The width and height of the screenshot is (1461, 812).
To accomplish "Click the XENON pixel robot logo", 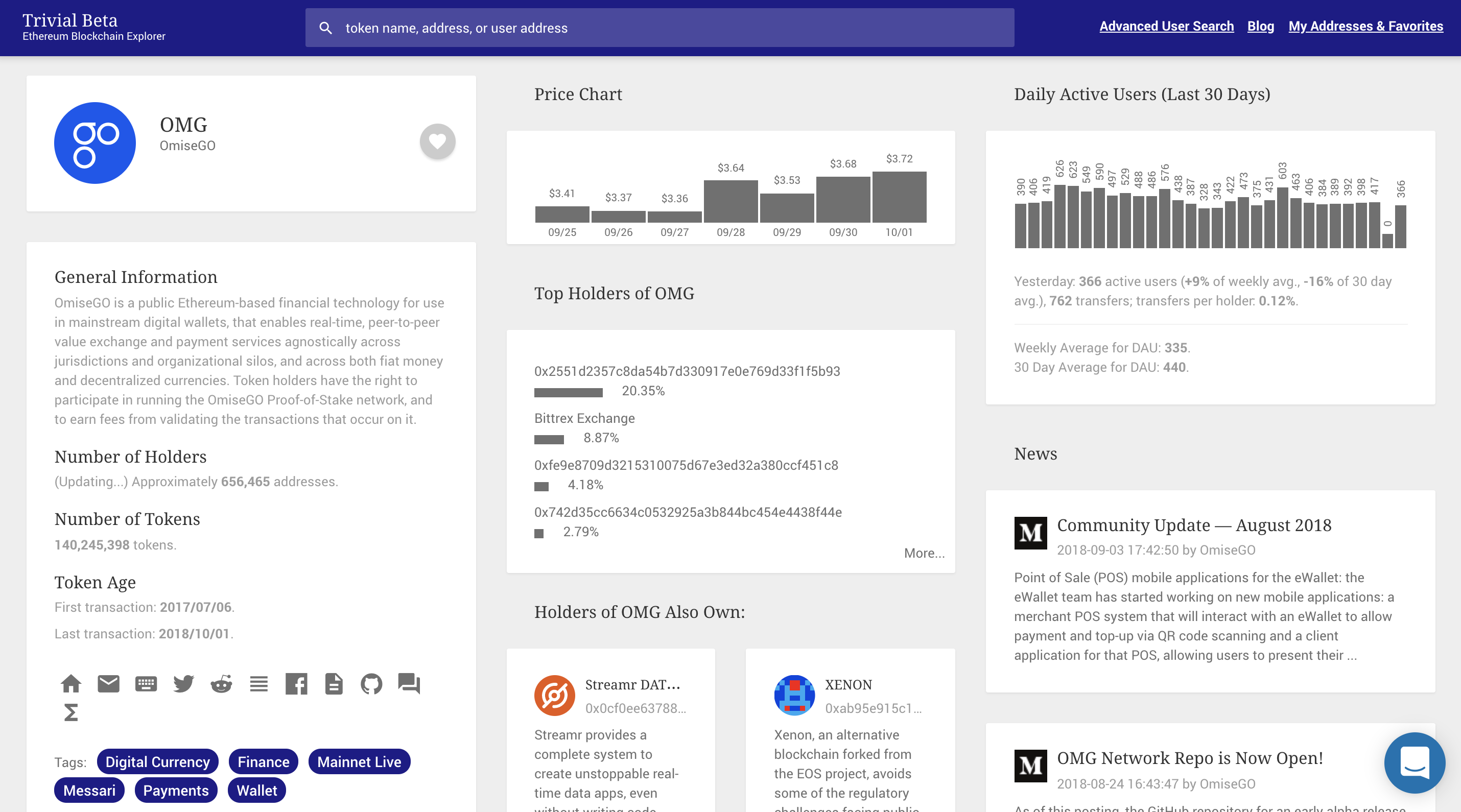I will point(794,695).
